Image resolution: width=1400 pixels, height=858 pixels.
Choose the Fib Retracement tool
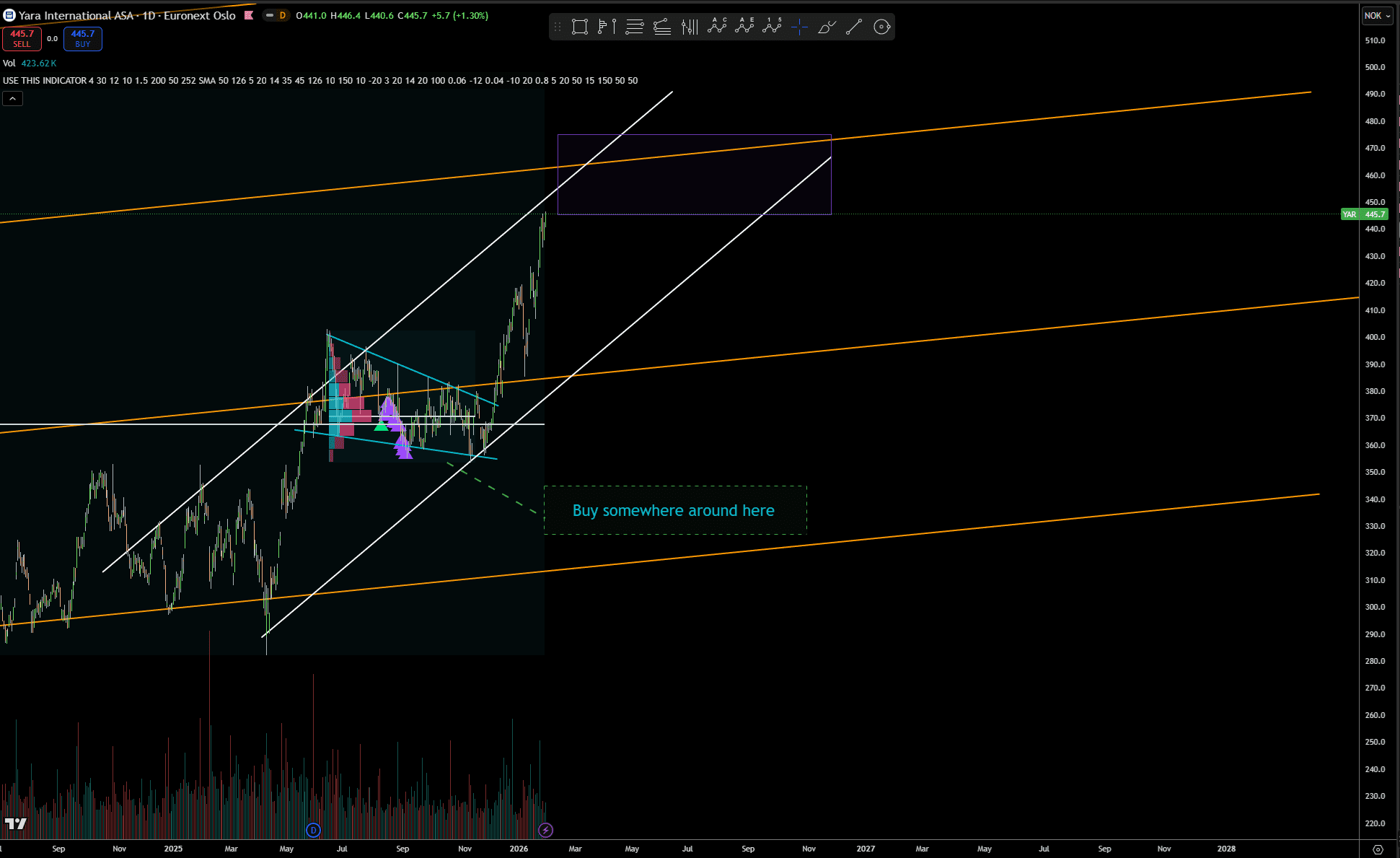635,27
